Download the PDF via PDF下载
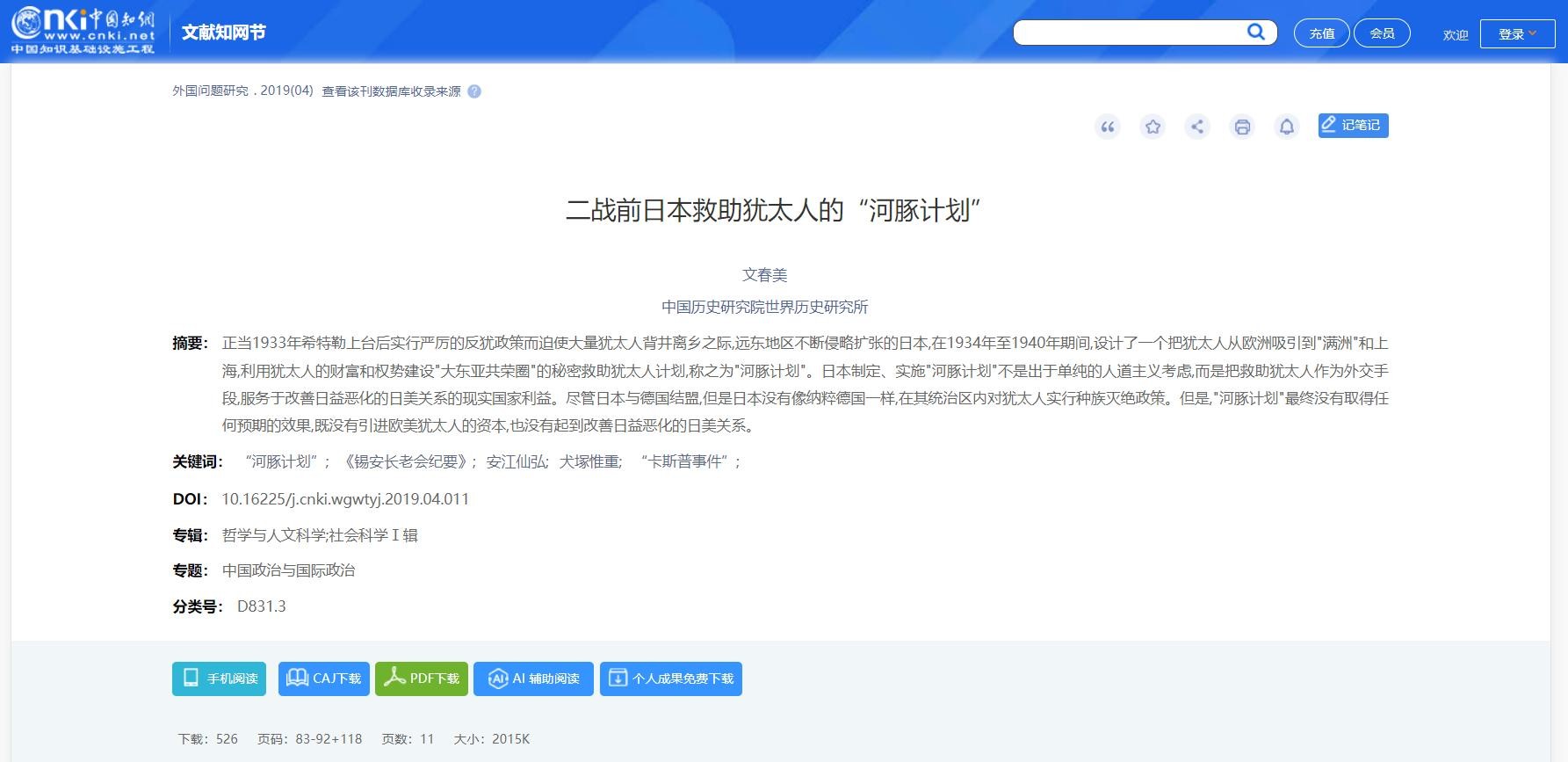 click(422, 679)
